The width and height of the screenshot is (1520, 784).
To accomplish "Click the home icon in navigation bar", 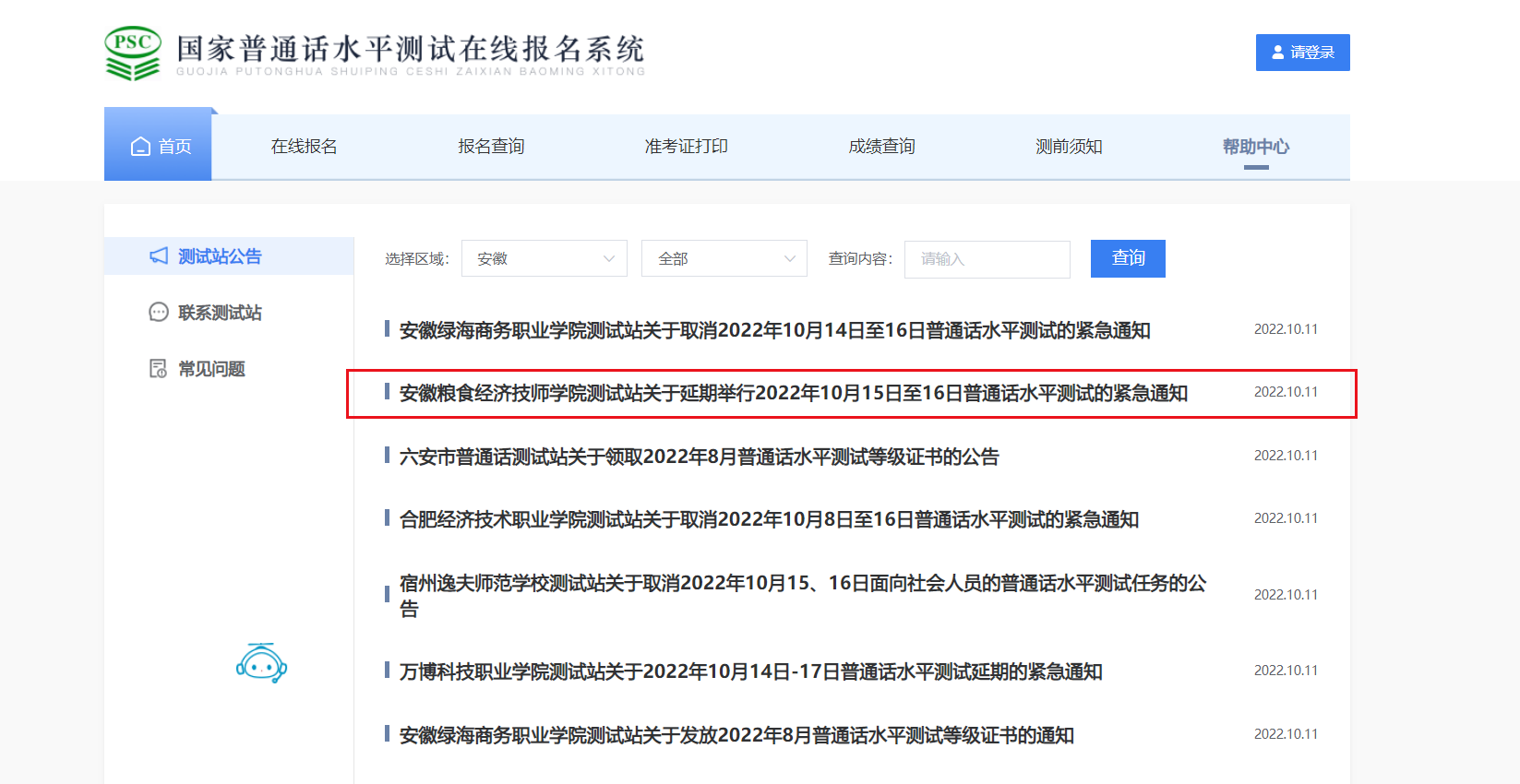I will (140, 147).
